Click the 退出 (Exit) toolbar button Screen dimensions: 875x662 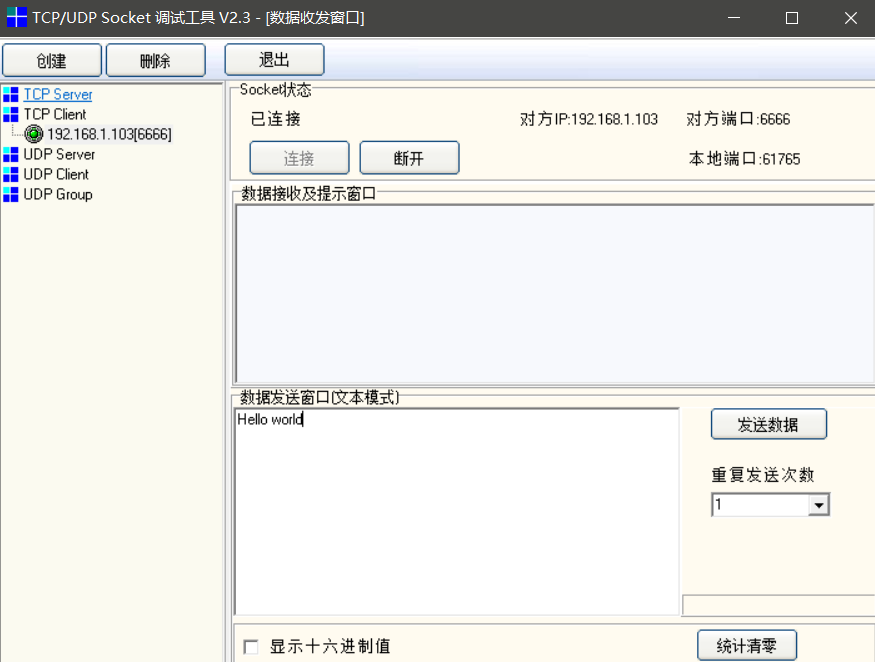274,59
